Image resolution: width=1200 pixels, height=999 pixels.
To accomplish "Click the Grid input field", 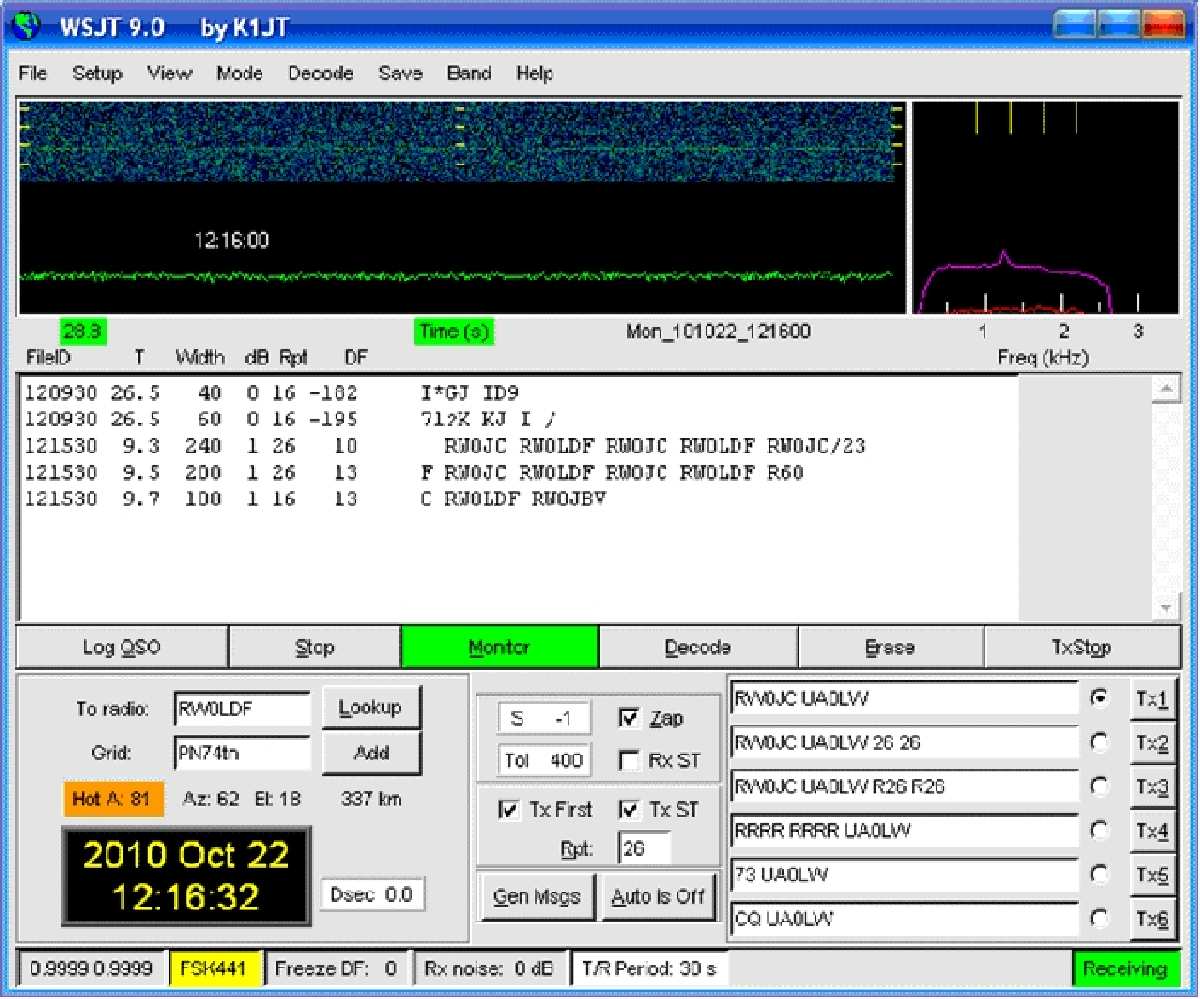I will pyautogui.click(x=242, y=752).
